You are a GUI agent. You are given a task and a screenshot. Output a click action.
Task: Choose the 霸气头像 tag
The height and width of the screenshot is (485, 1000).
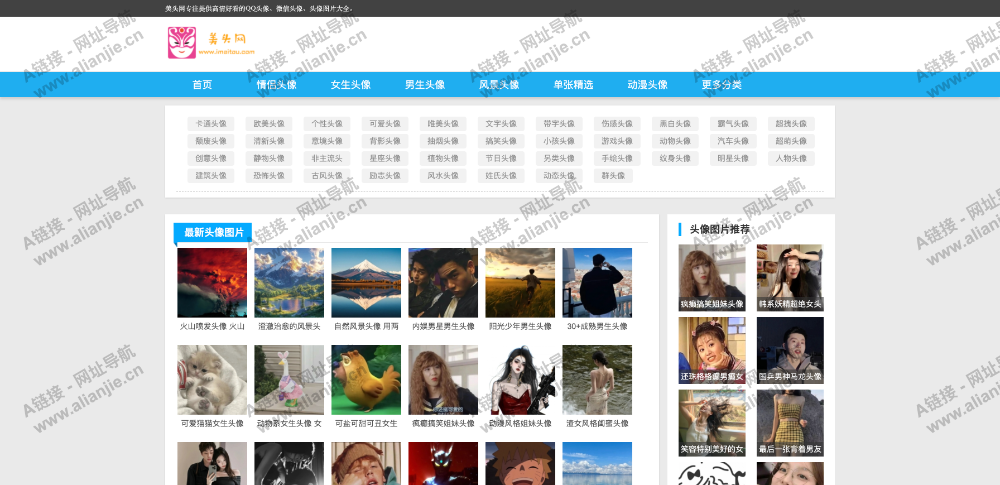tap(733, 124)
